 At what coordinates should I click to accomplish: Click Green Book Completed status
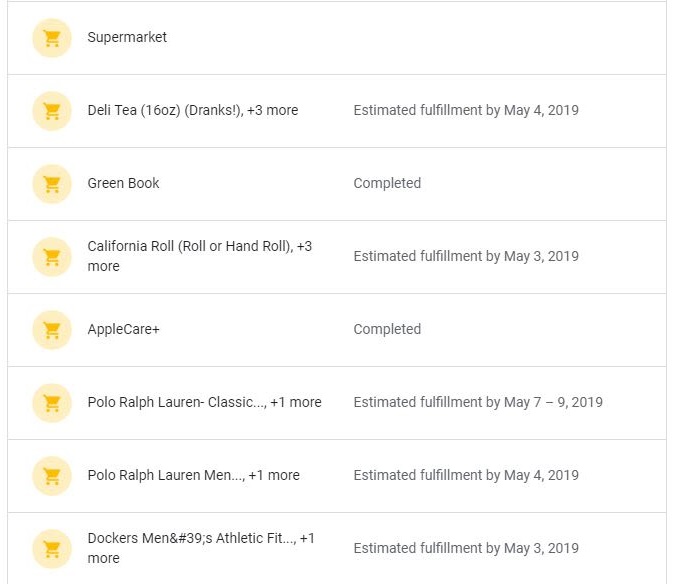387,183
